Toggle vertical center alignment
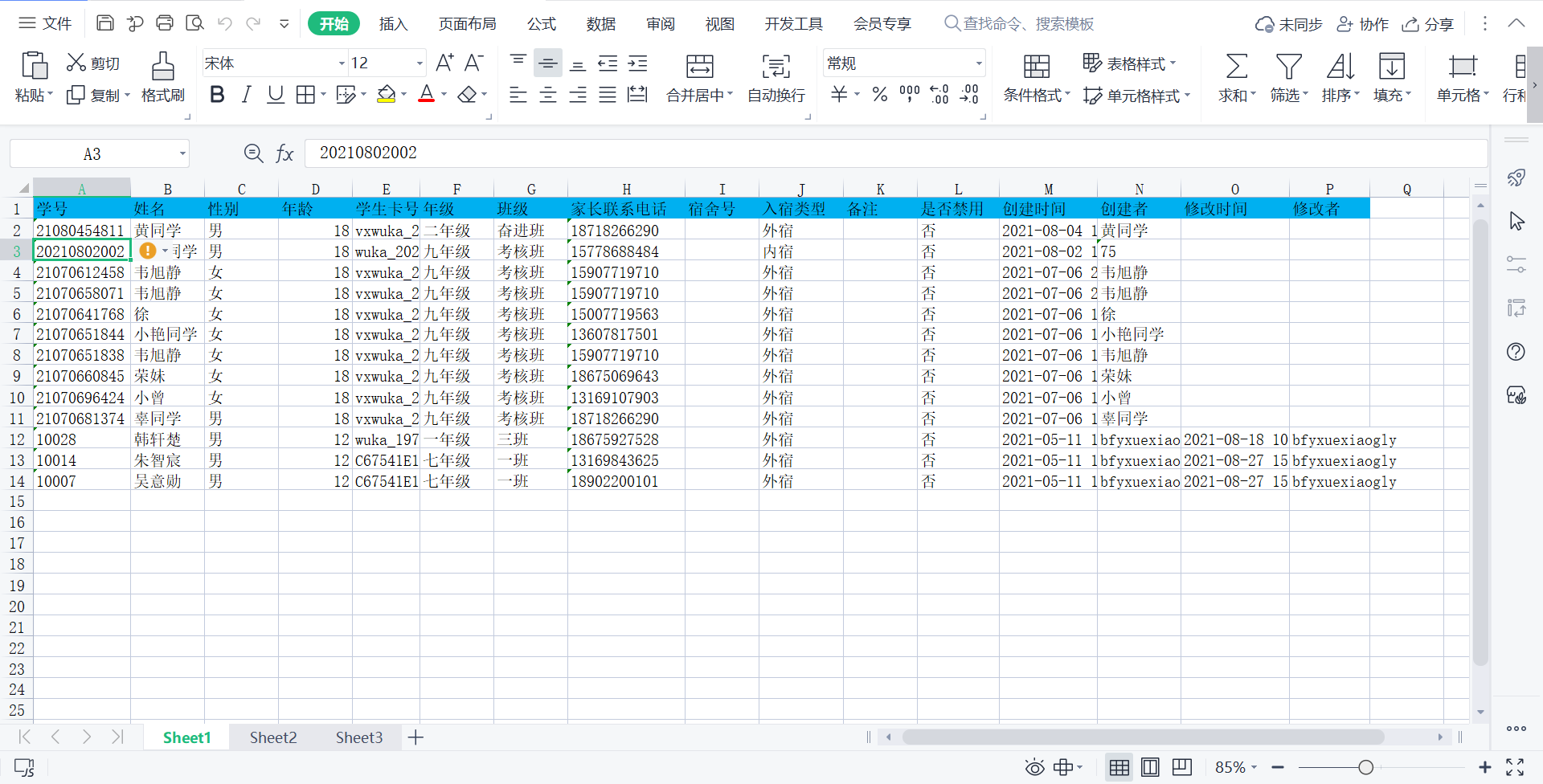The width and height of the screenshot is (1543, 784). 548,63
